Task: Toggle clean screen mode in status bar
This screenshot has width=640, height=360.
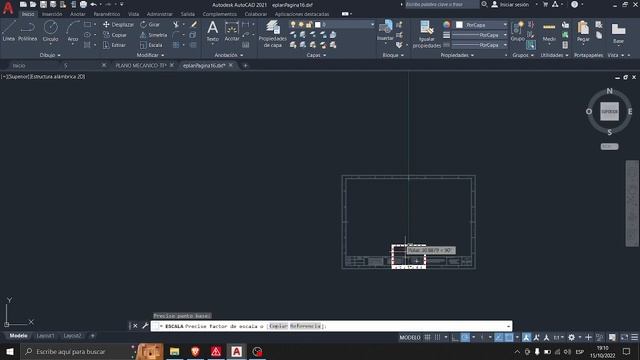Action: (x=624, y=337)
